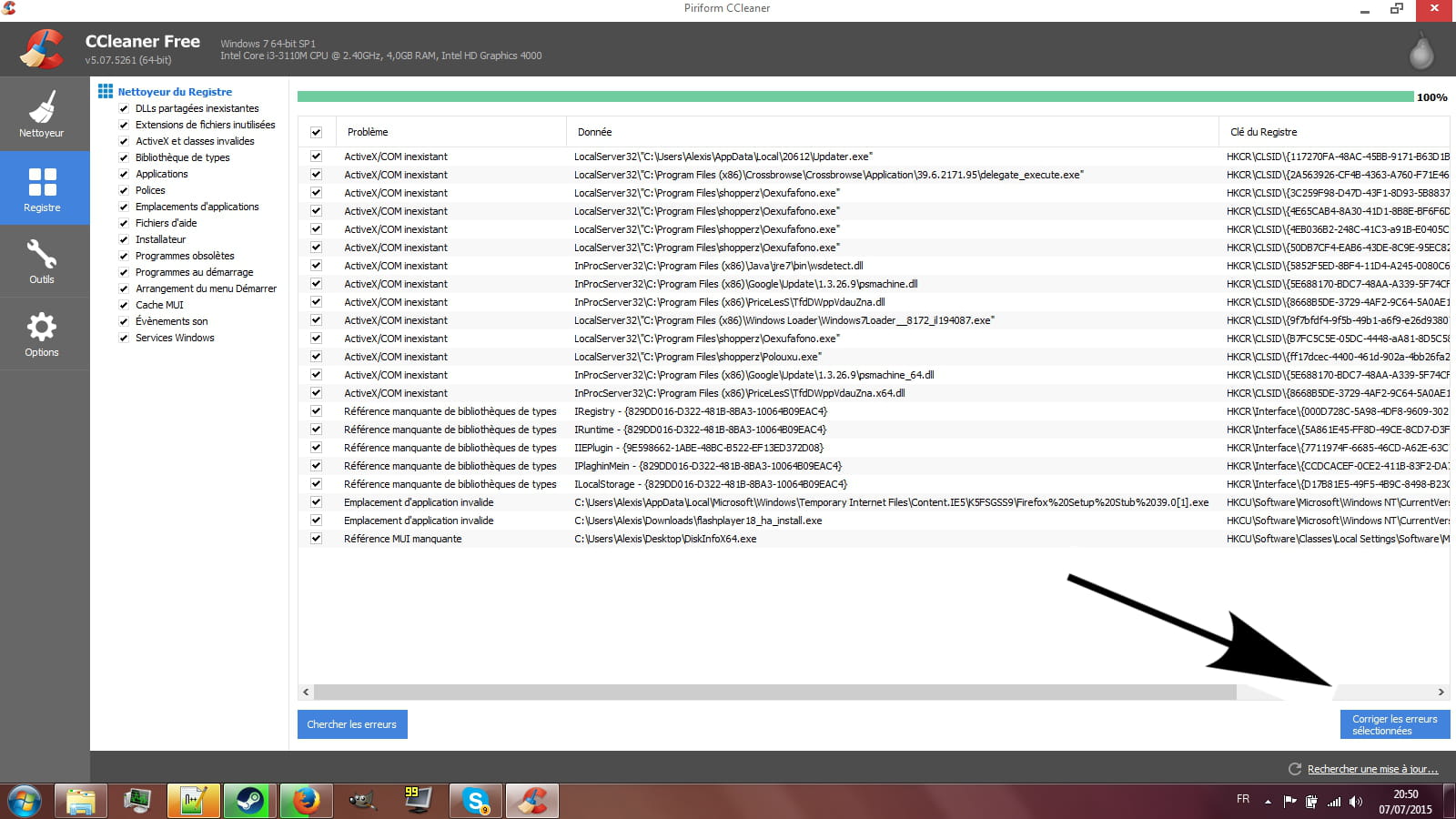The image size is (1456, 819).
Task: Uncheck DLLs partagées inexistantes
Action: (x=124, y=108)
